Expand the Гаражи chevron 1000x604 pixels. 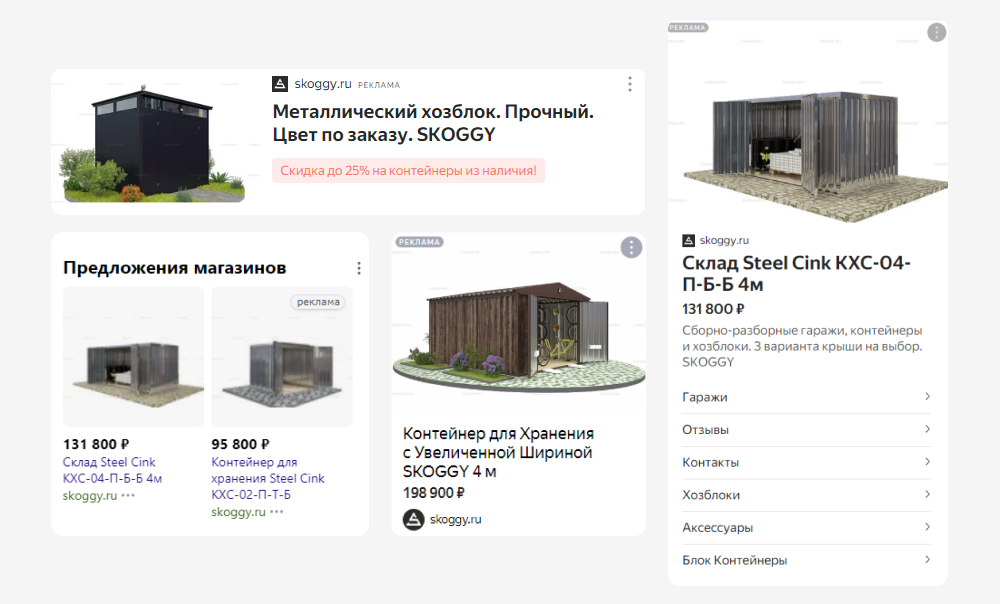coord(927,397)
